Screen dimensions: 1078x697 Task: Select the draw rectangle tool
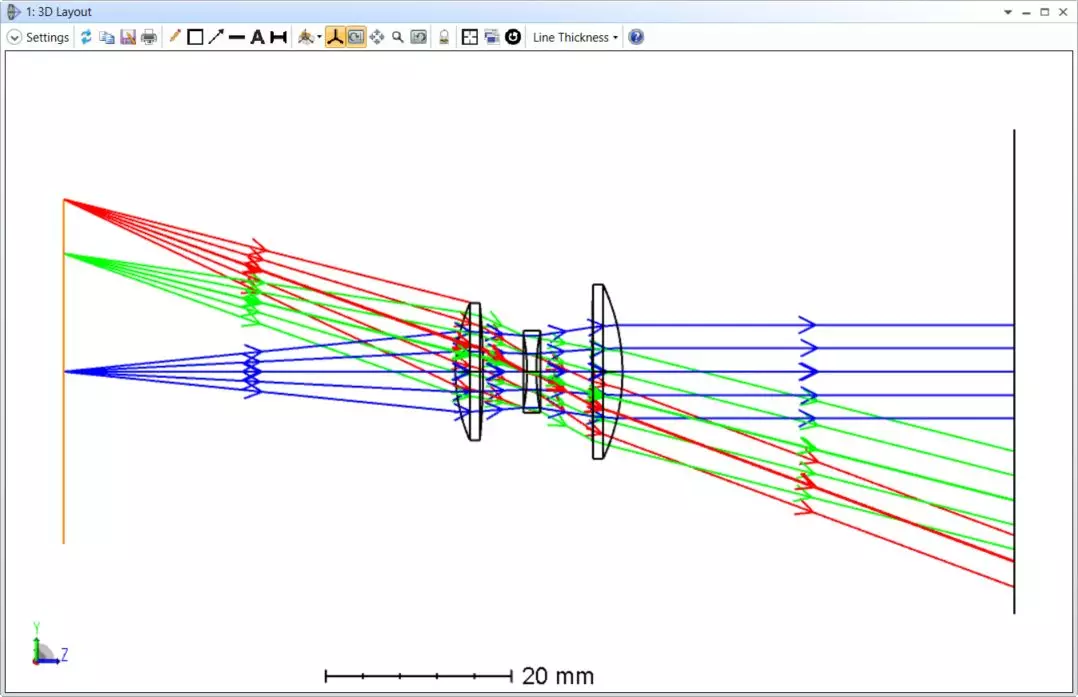(195, 37)
